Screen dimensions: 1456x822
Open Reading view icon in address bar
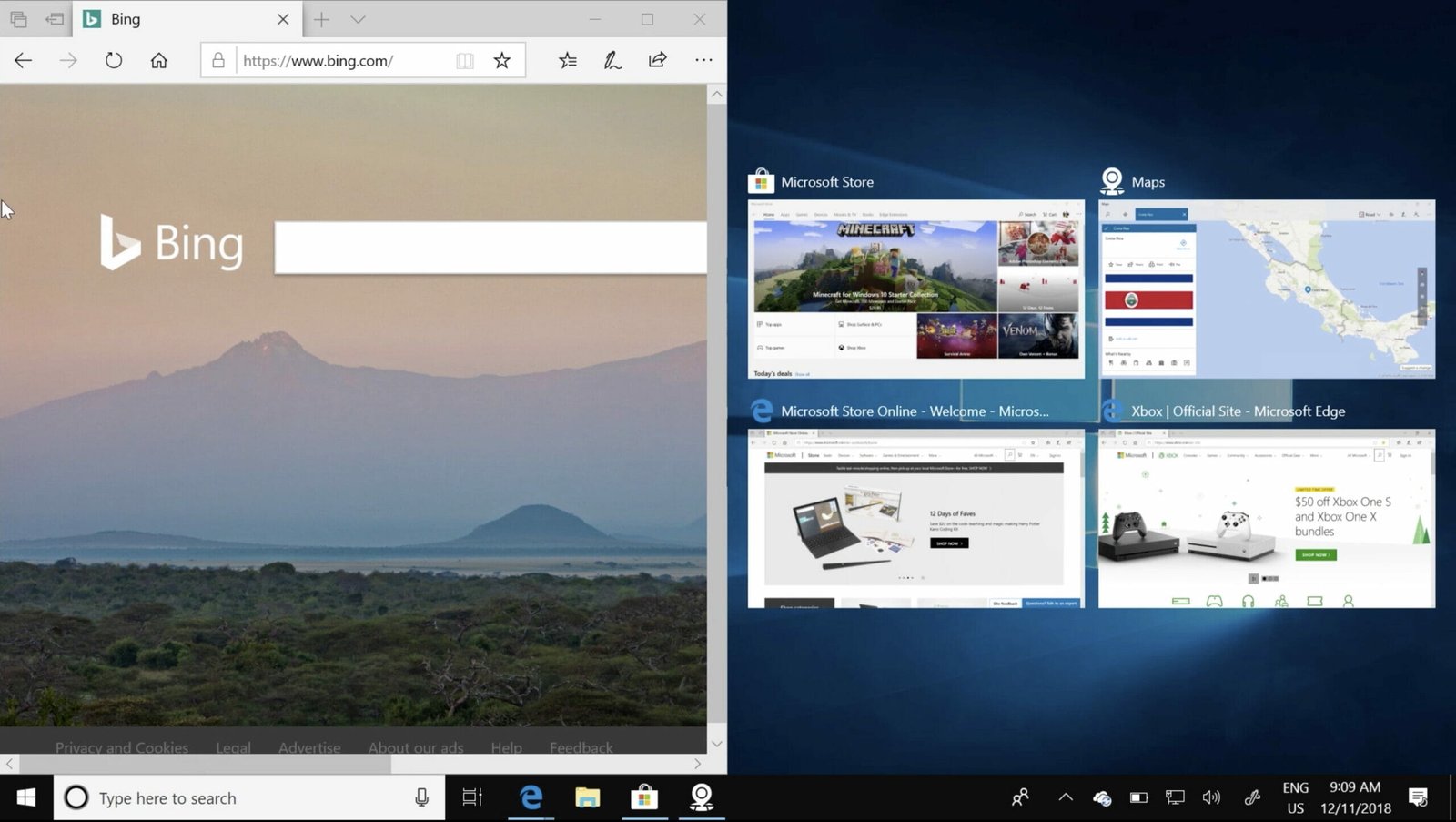click(x=465, y=60)
